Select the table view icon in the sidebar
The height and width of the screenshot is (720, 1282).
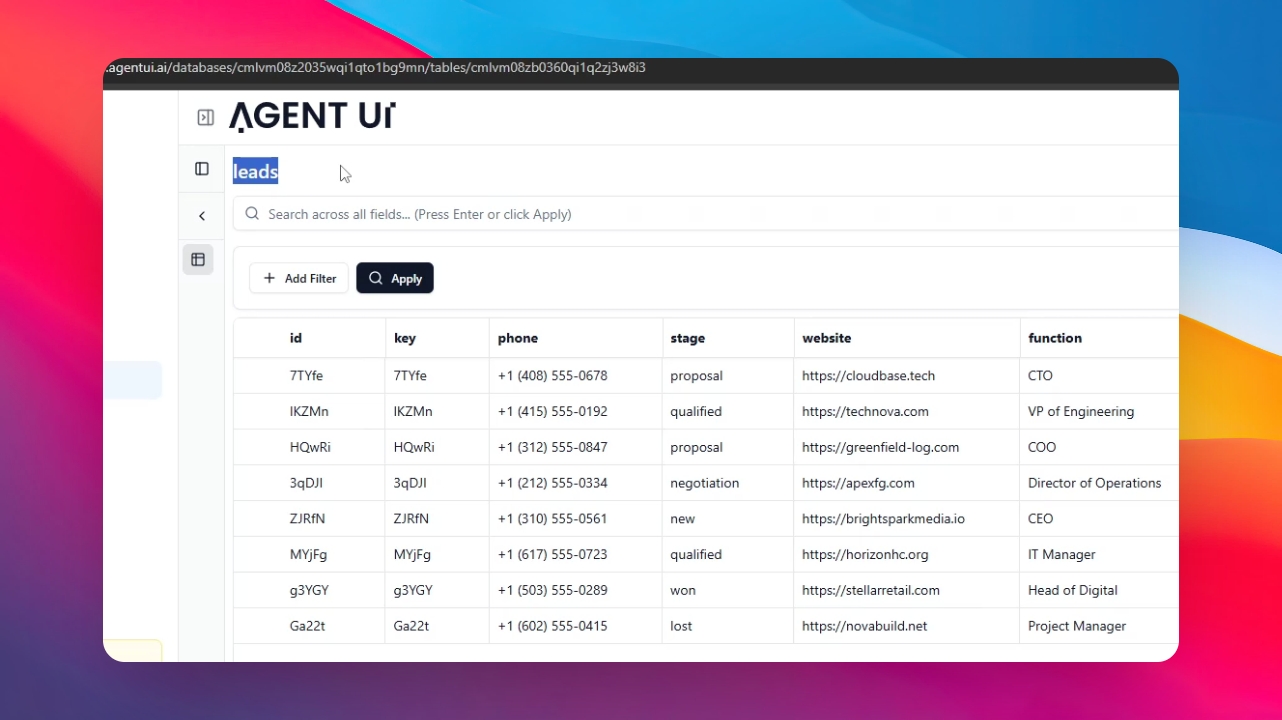tap(198, 260)
